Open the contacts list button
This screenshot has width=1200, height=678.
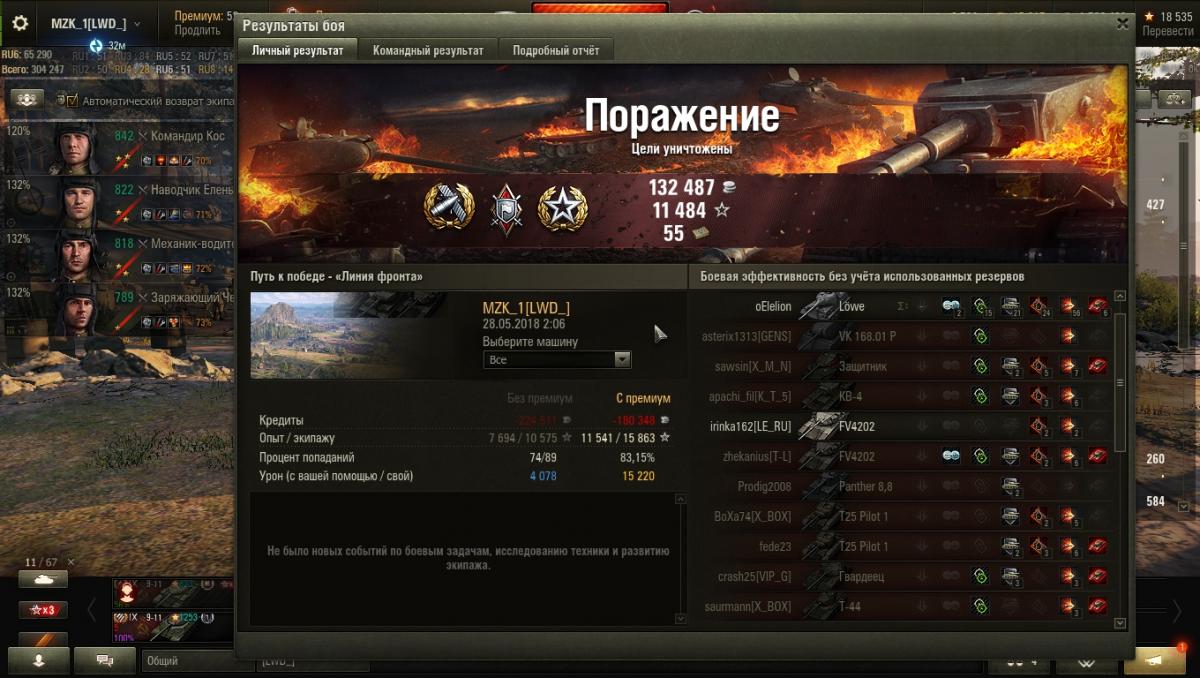(x=39, y=660)
